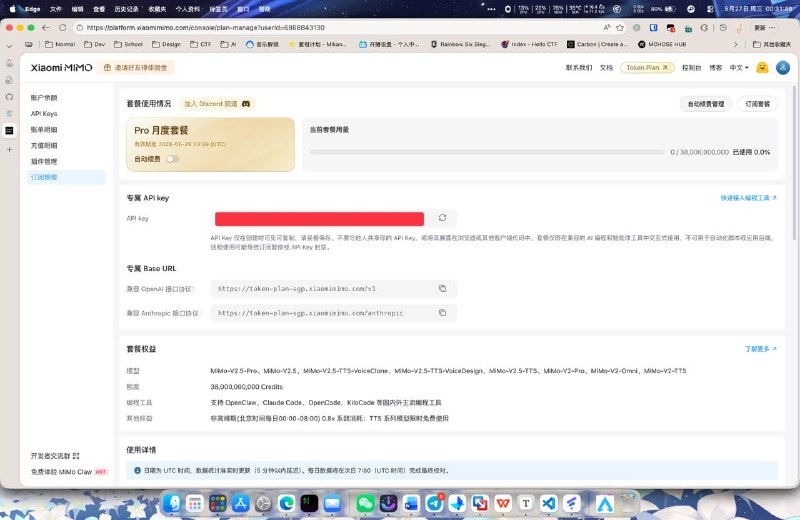800x520 pixels.
Task: Open WPS Office from the Dock
Action: (503, 504)
